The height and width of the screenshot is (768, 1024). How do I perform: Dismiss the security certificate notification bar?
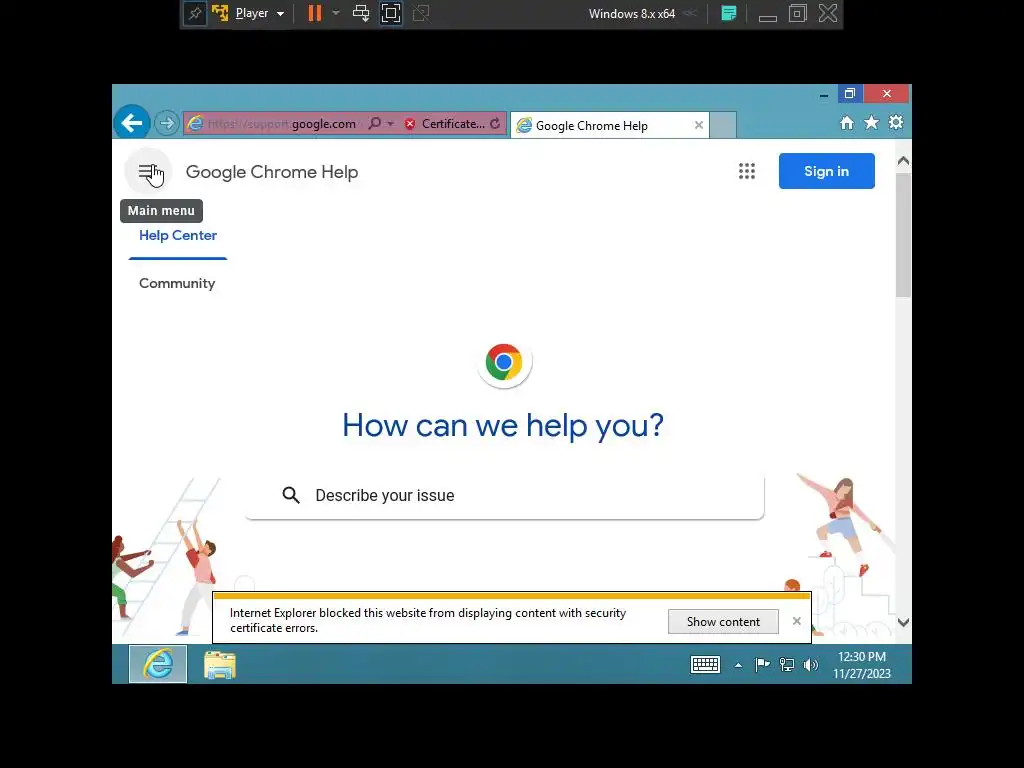click(796, 621)
